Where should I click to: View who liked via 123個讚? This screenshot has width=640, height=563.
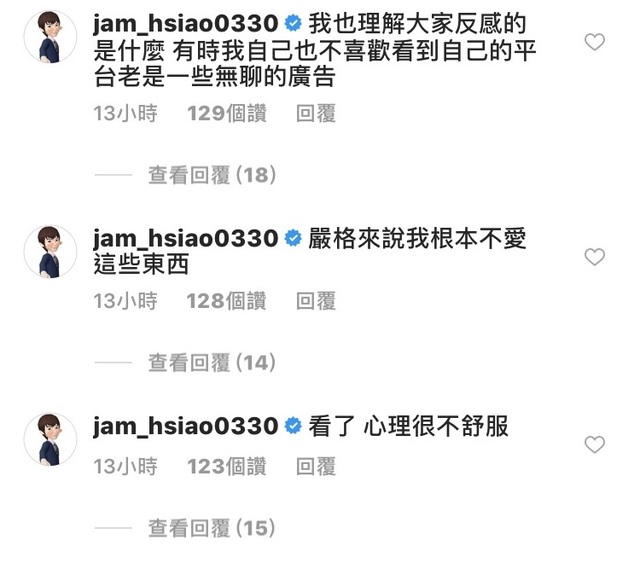click(227, 467)
